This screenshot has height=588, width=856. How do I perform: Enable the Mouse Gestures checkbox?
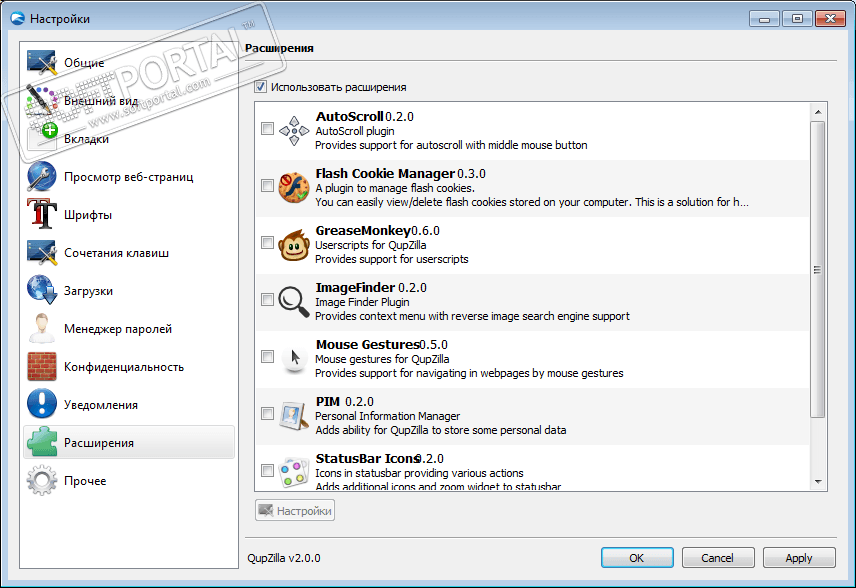click(x=267, y=357)
